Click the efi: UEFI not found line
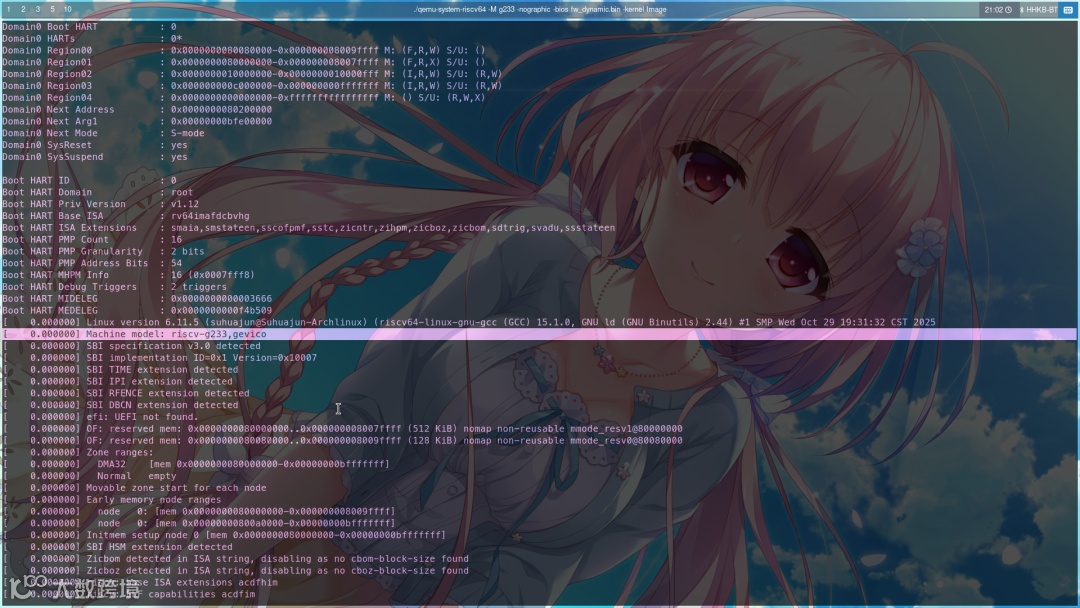 [101, 417]
